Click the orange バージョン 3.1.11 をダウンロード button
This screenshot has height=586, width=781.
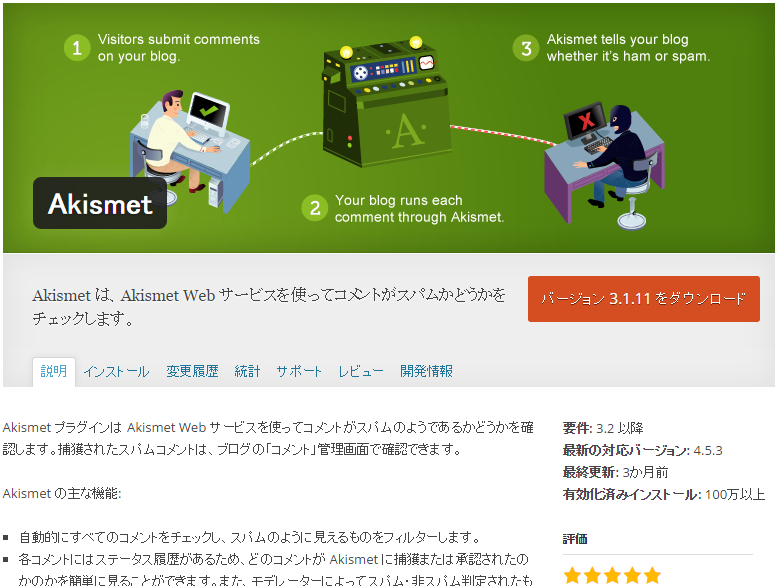click(644, 299)
